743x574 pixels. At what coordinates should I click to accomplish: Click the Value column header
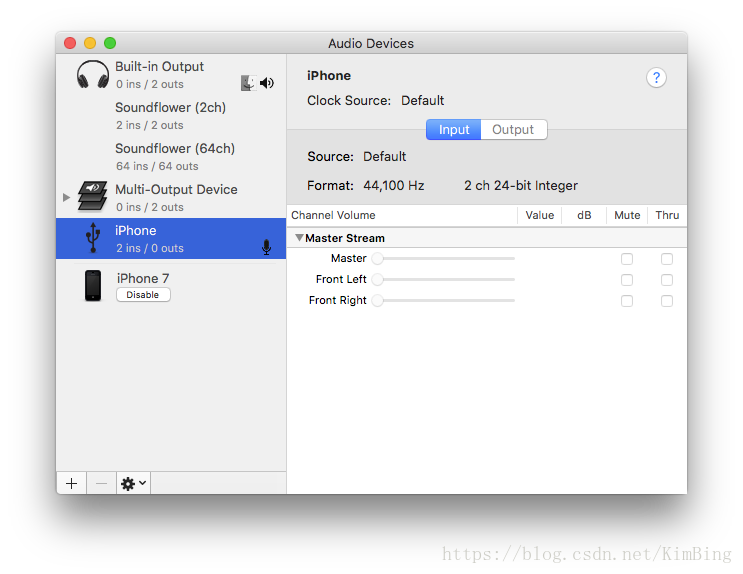(540, 215)
